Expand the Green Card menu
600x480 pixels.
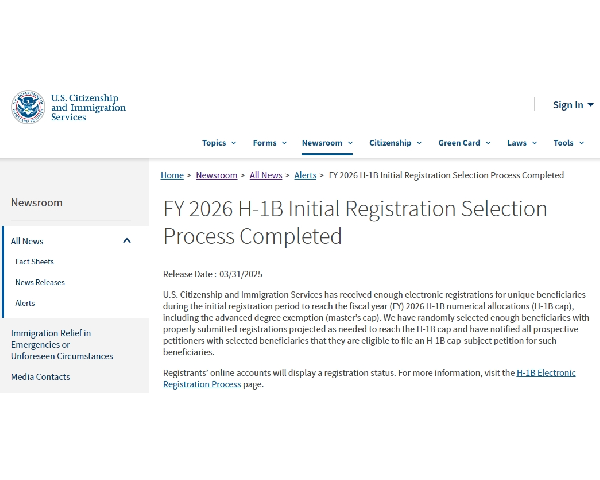464,143
